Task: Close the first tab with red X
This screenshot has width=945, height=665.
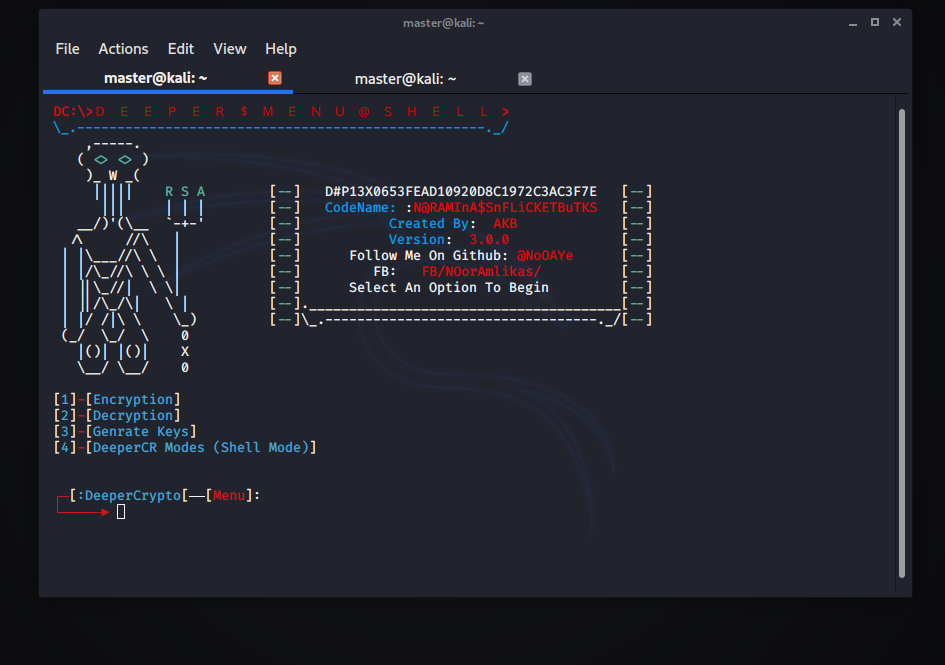Action: (x=275, y=78)
